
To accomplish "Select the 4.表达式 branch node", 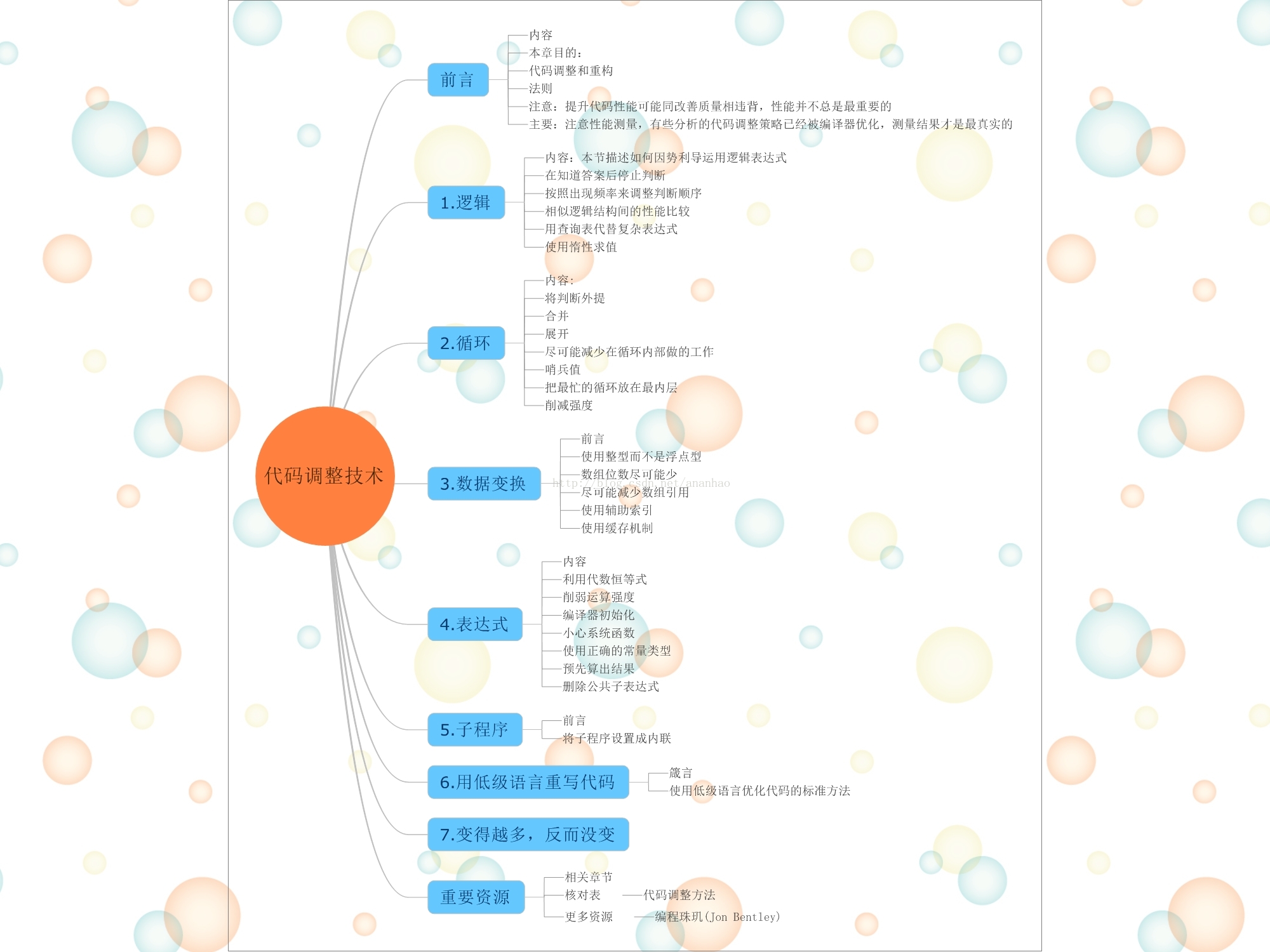I will [x=474, y=625].
